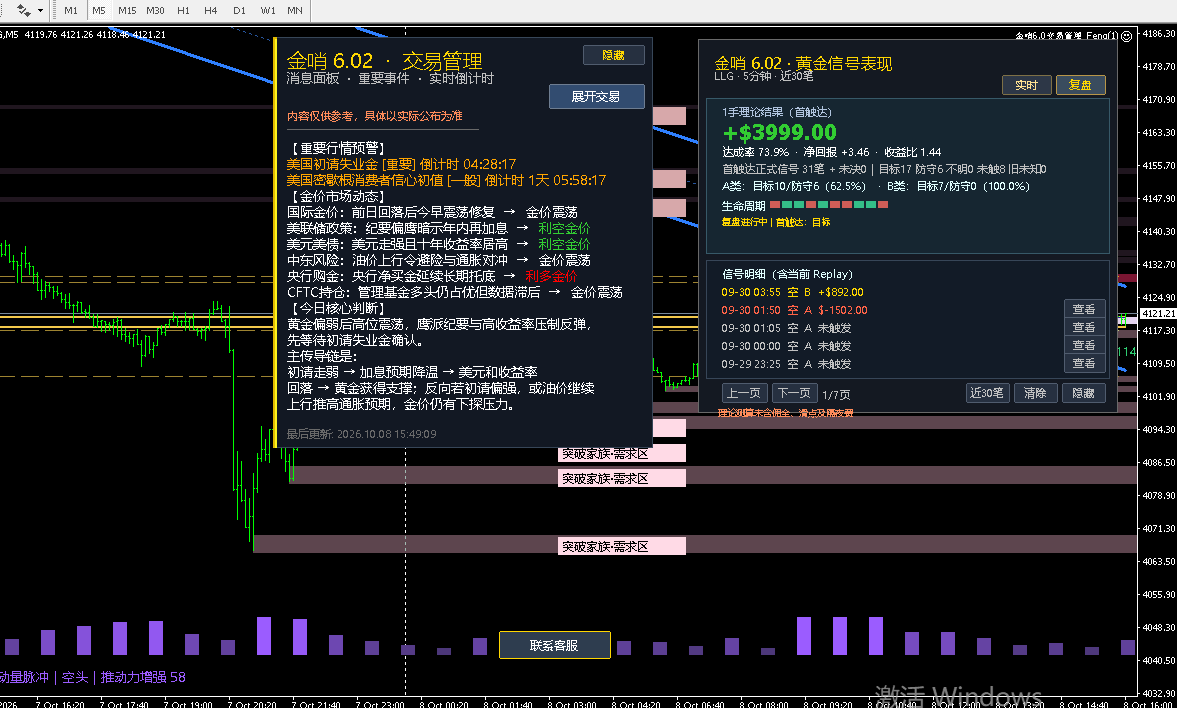Click the red 利多金价 label

coord(552,276)
